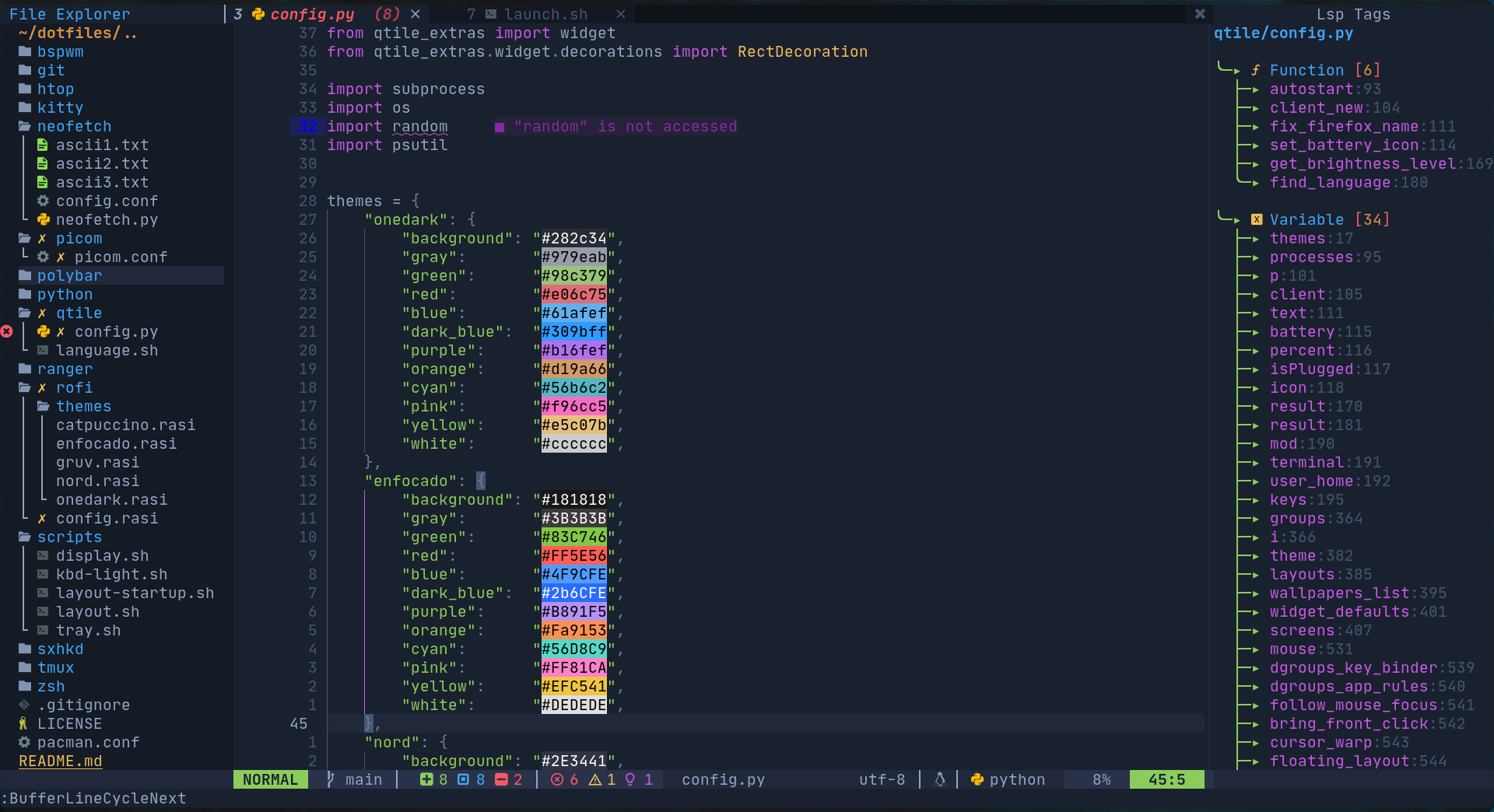Open layout-startup.sh script
1494x812 pixels.
(135, 593)
